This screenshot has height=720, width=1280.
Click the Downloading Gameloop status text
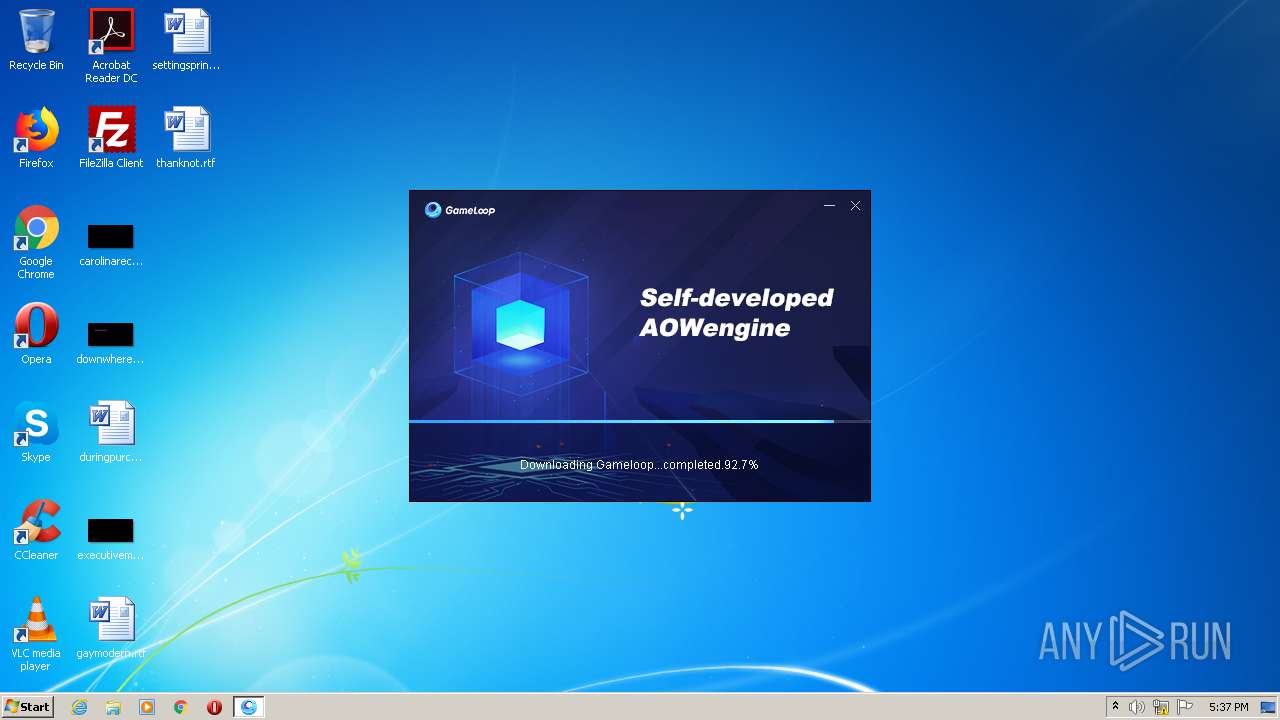[x=639, y=465]
